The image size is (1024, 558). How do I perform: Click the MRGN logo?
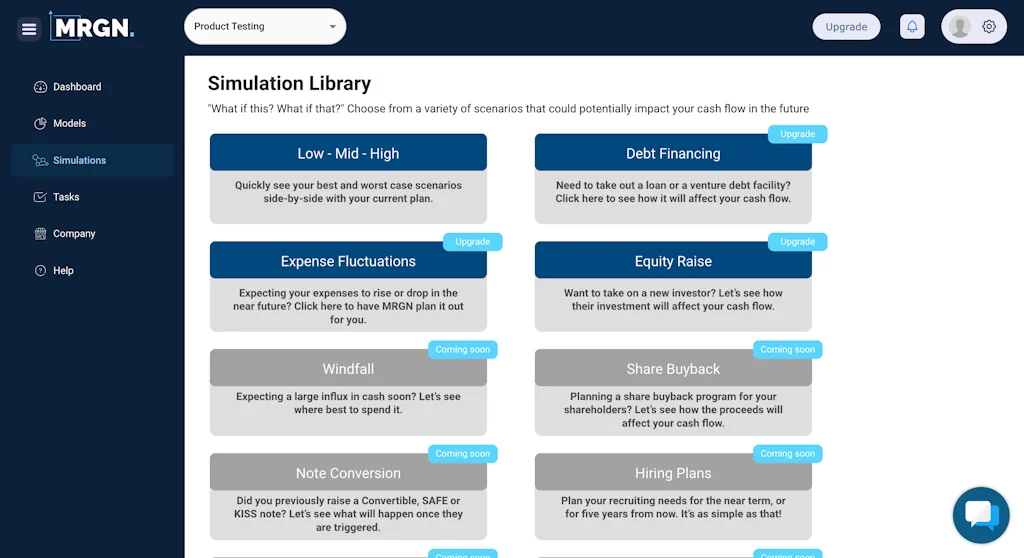click(92, 27)
